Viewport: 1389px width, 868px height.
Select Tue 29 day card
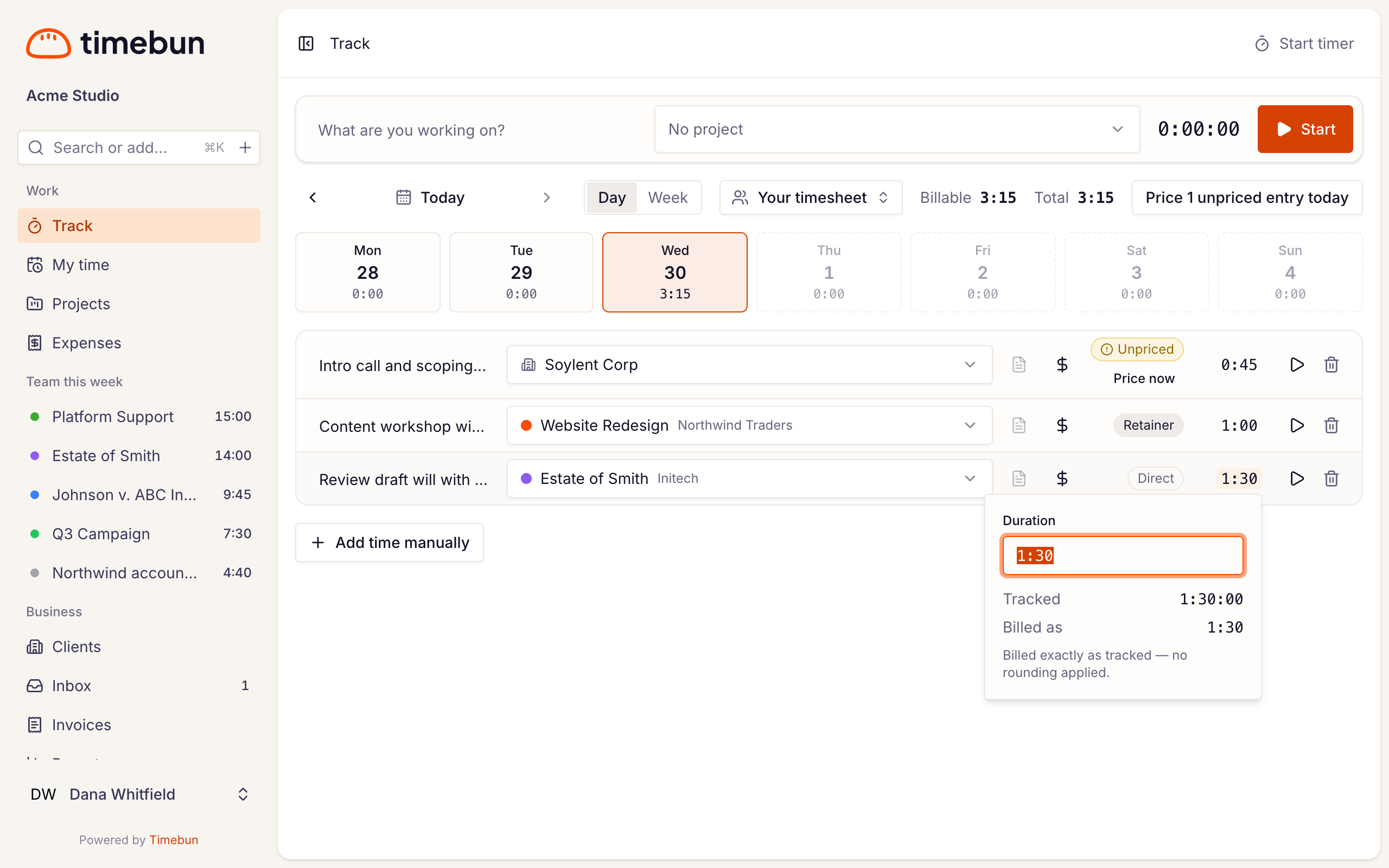click(x=521, y=272)
